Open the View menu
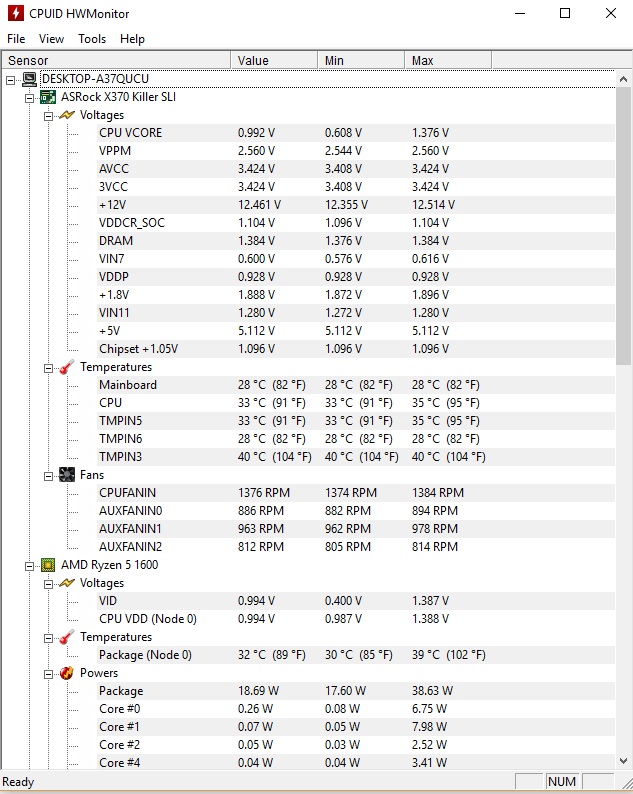Image resolution: width=633 pixels, height=794 pixels. click(x=51, y=39)
